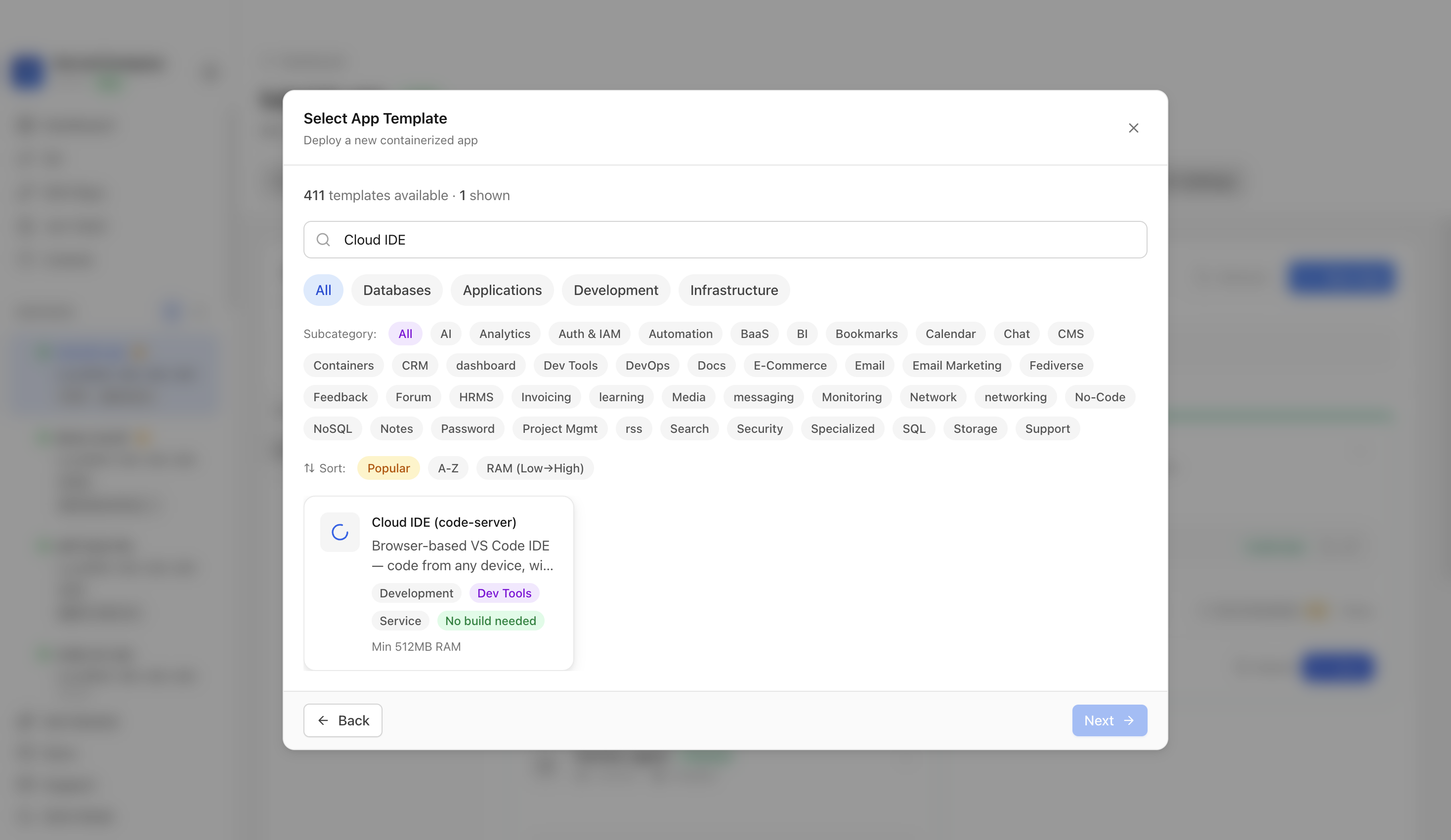This screenshot has width=1451, height=840.
Task: Sort templates A-Z
Action: coord(448,468)
